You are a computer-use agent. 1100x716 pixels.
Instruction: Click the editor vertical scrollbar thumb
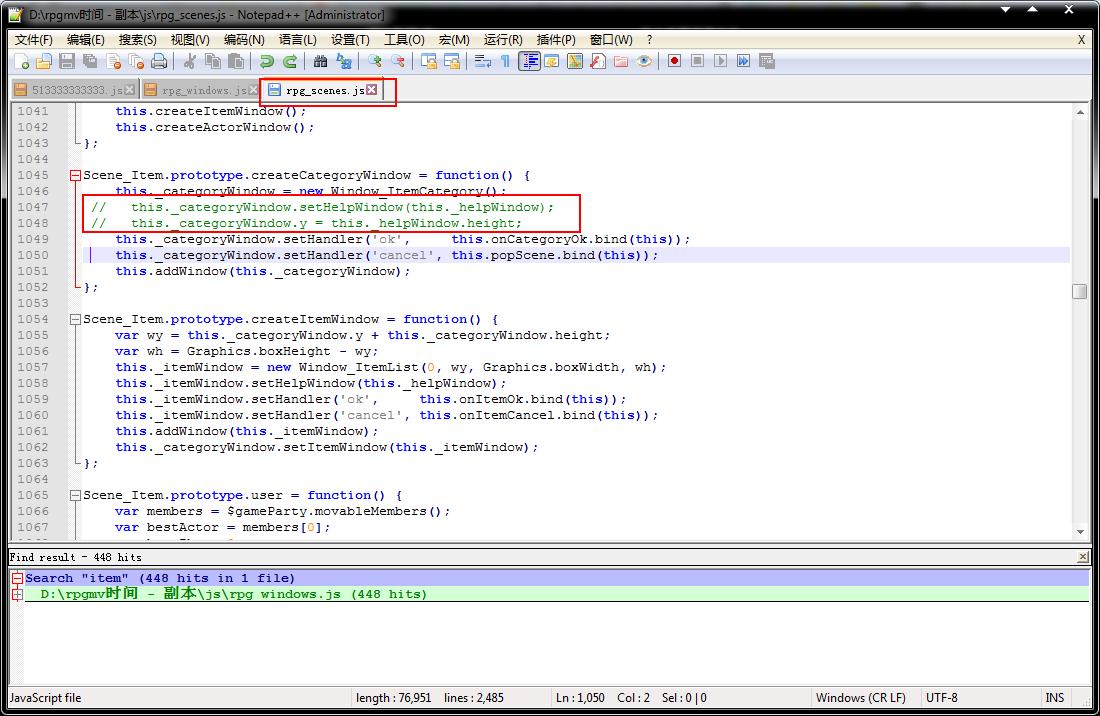coord(1080,291)
